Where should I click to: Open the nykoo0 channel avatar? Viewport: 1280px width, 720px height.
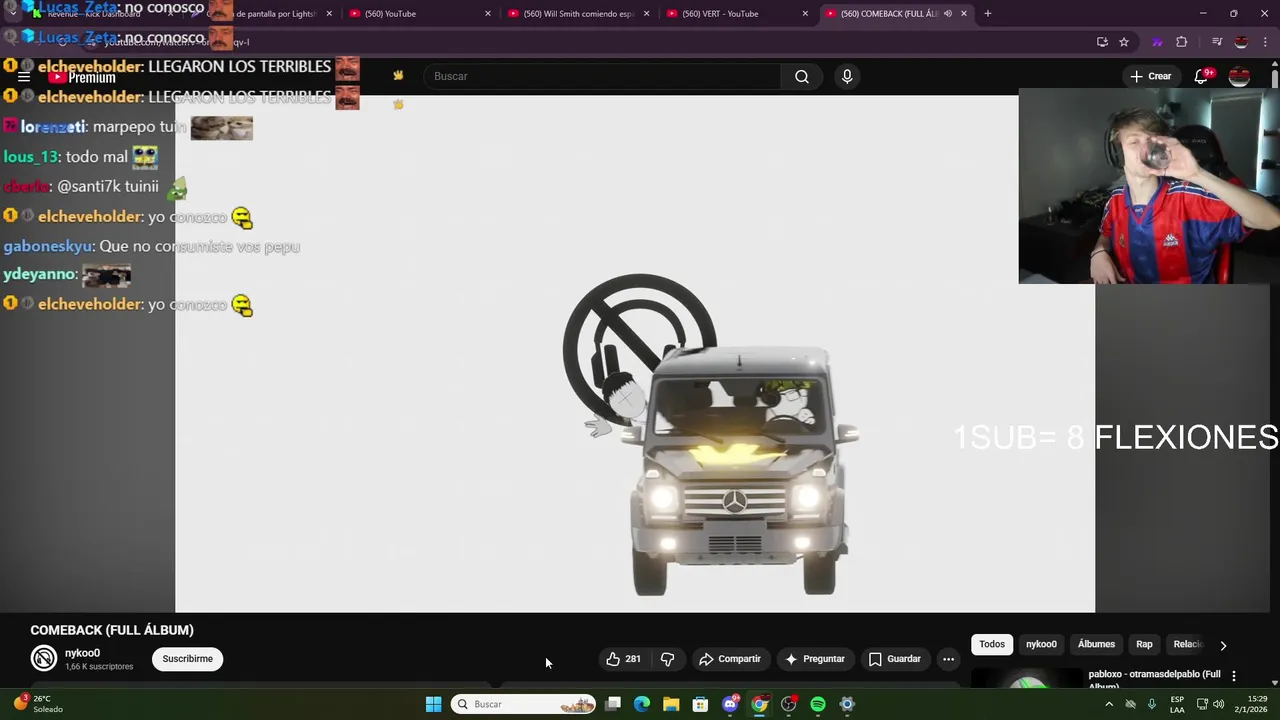point(43,658)
